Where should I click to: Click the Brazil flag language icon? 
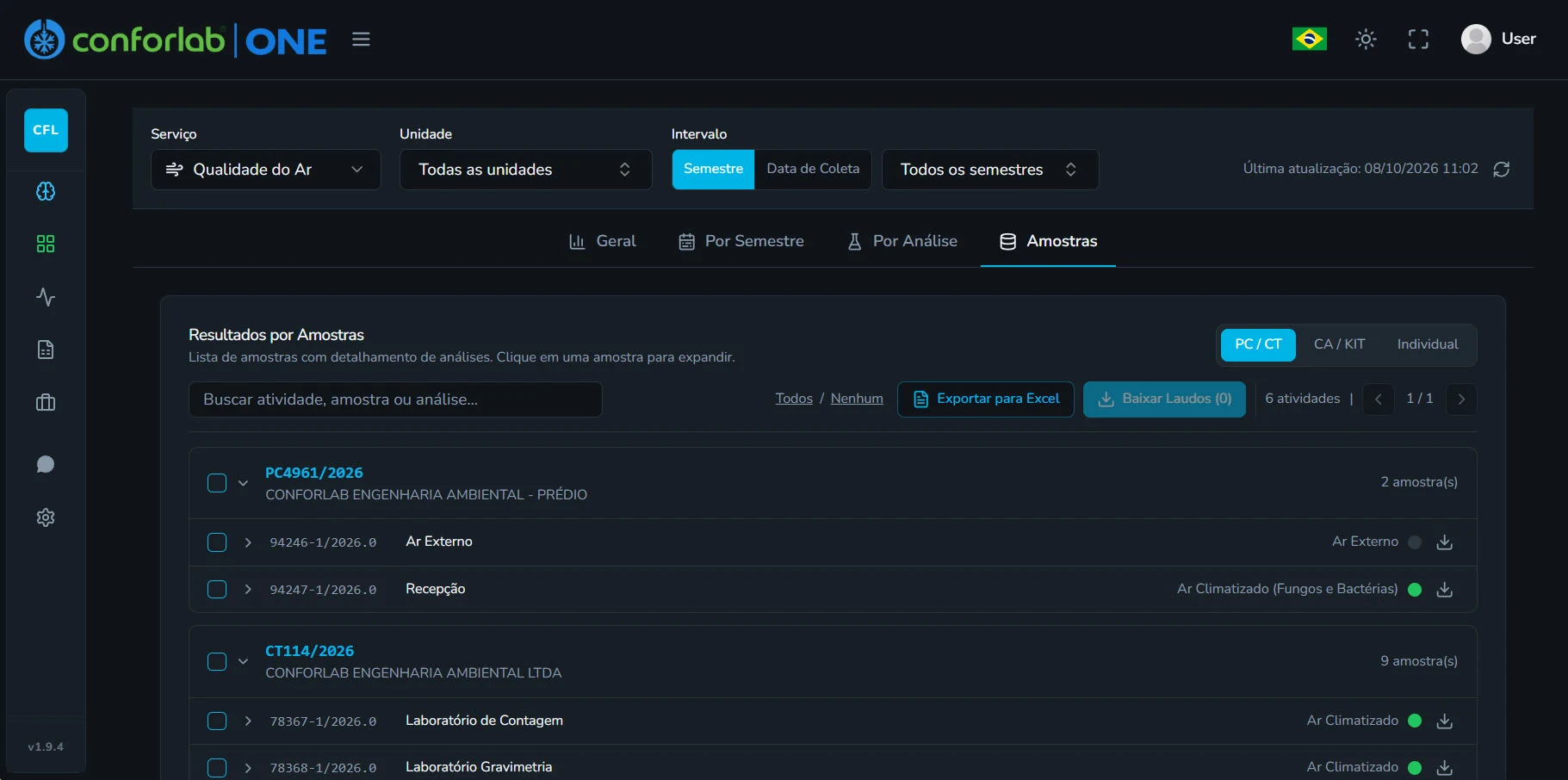[x=1309, y=39]
